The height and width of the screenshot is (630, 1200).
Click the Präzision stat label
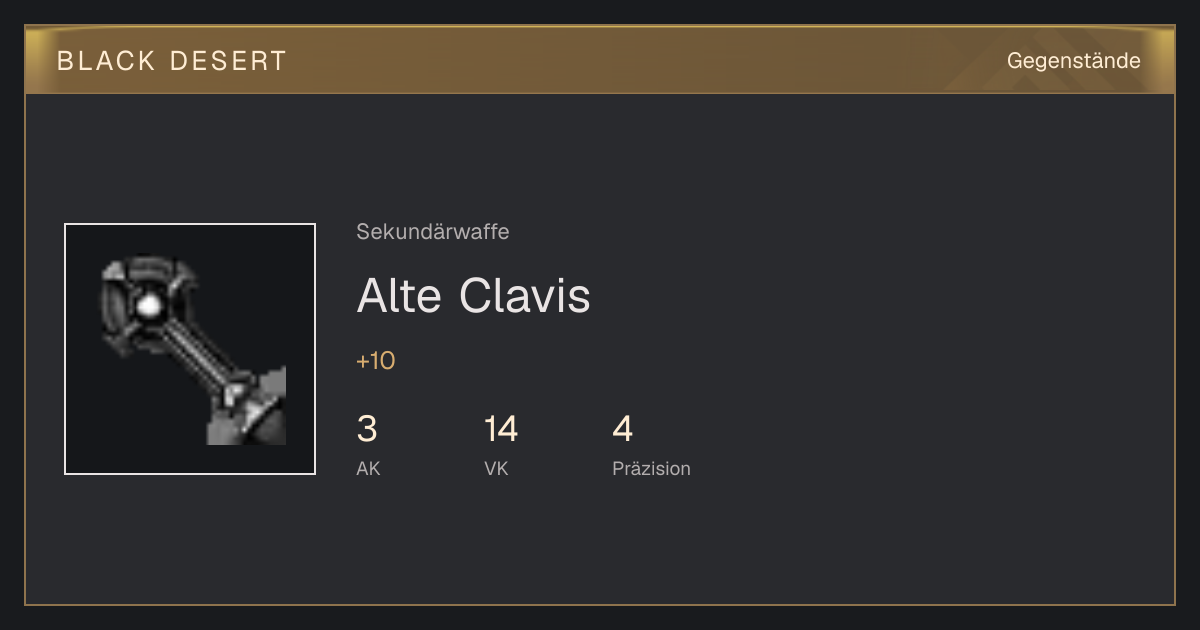651,468
